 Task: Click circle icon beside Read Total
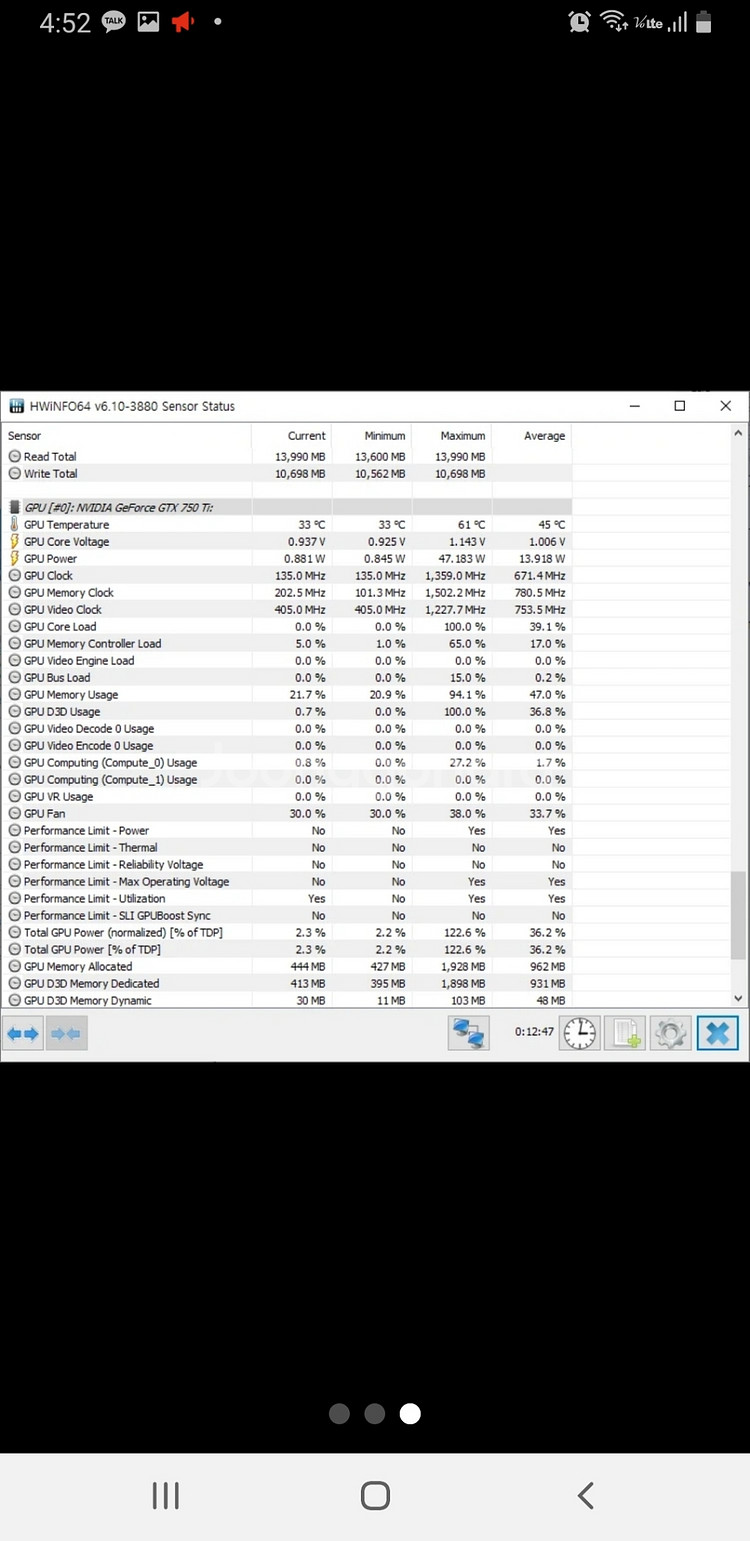coord(14,456)
